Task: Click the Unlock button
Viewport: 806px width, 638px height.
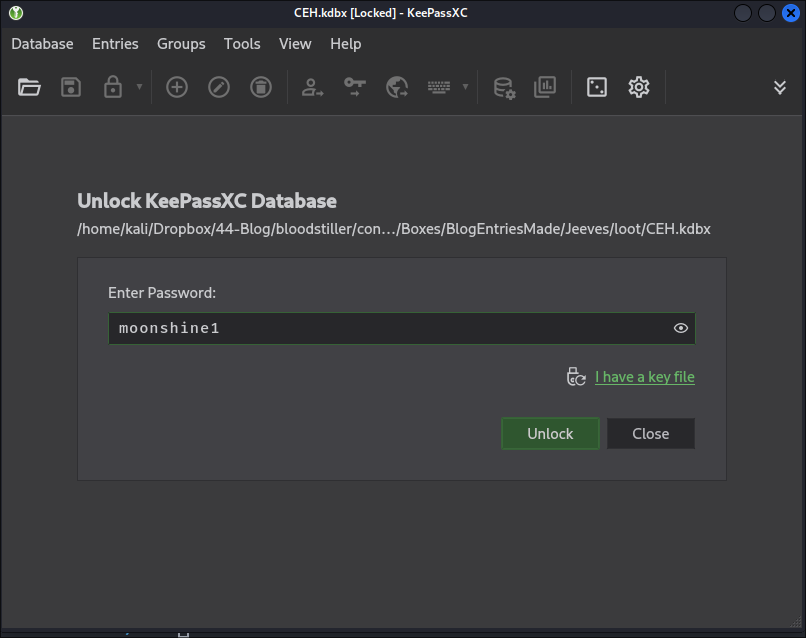Action: [550, 433]
